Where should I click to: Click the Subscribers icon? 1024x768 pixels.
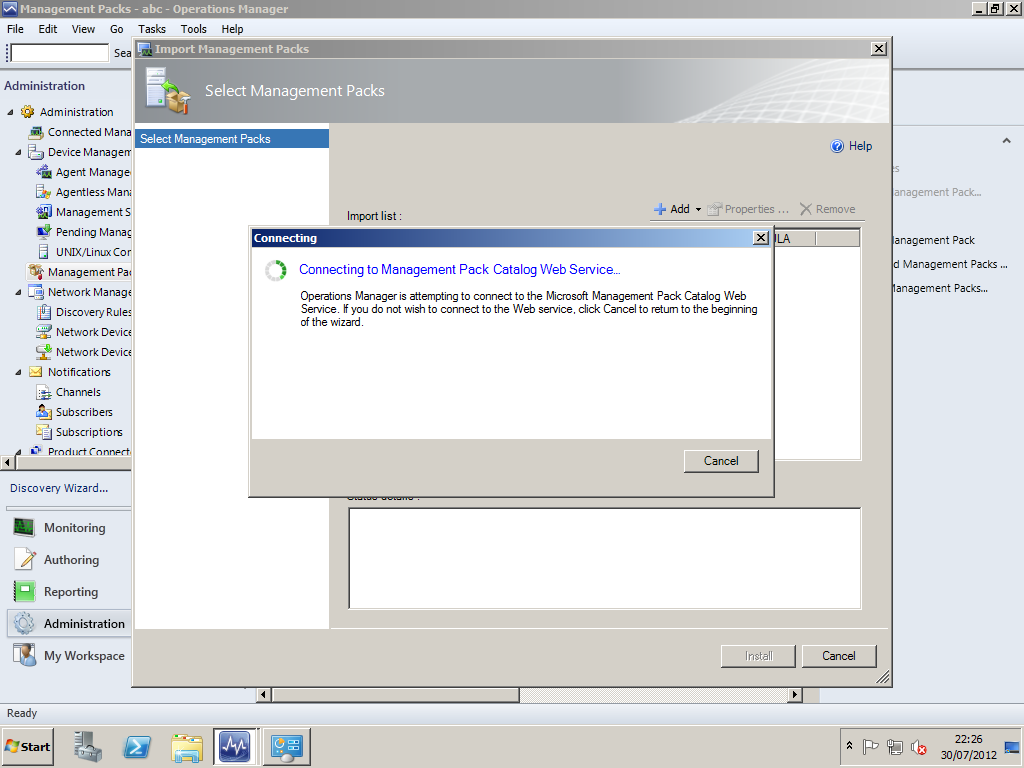44,412
